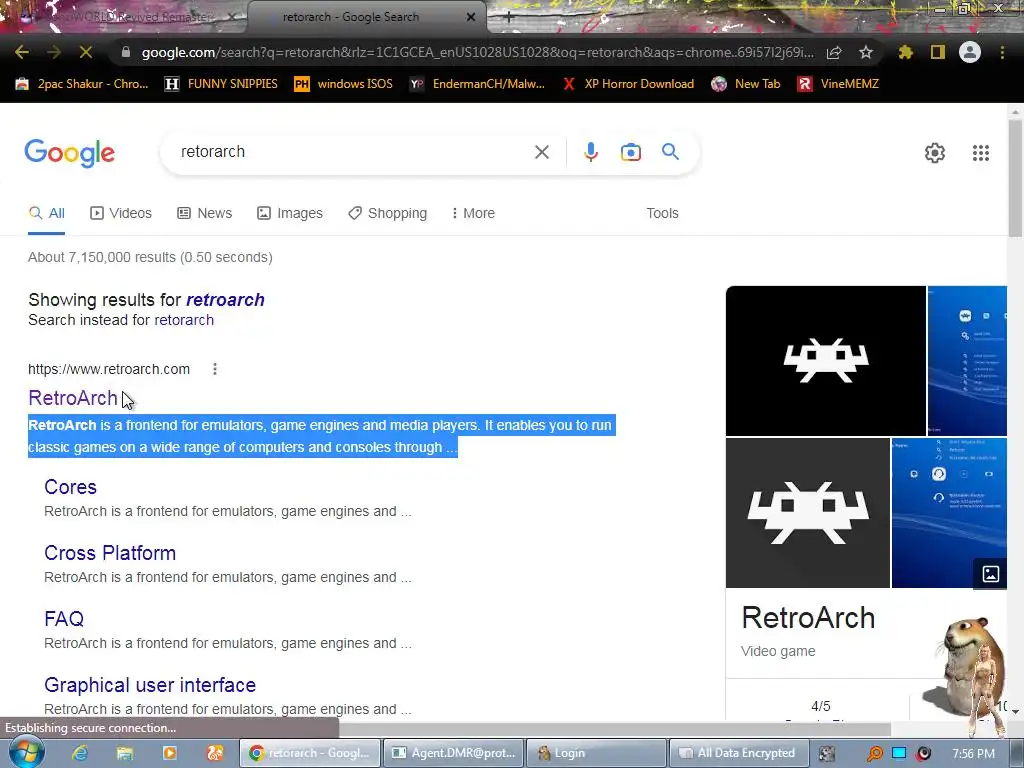Click the orange magnifier tray icon

[874, 753]
